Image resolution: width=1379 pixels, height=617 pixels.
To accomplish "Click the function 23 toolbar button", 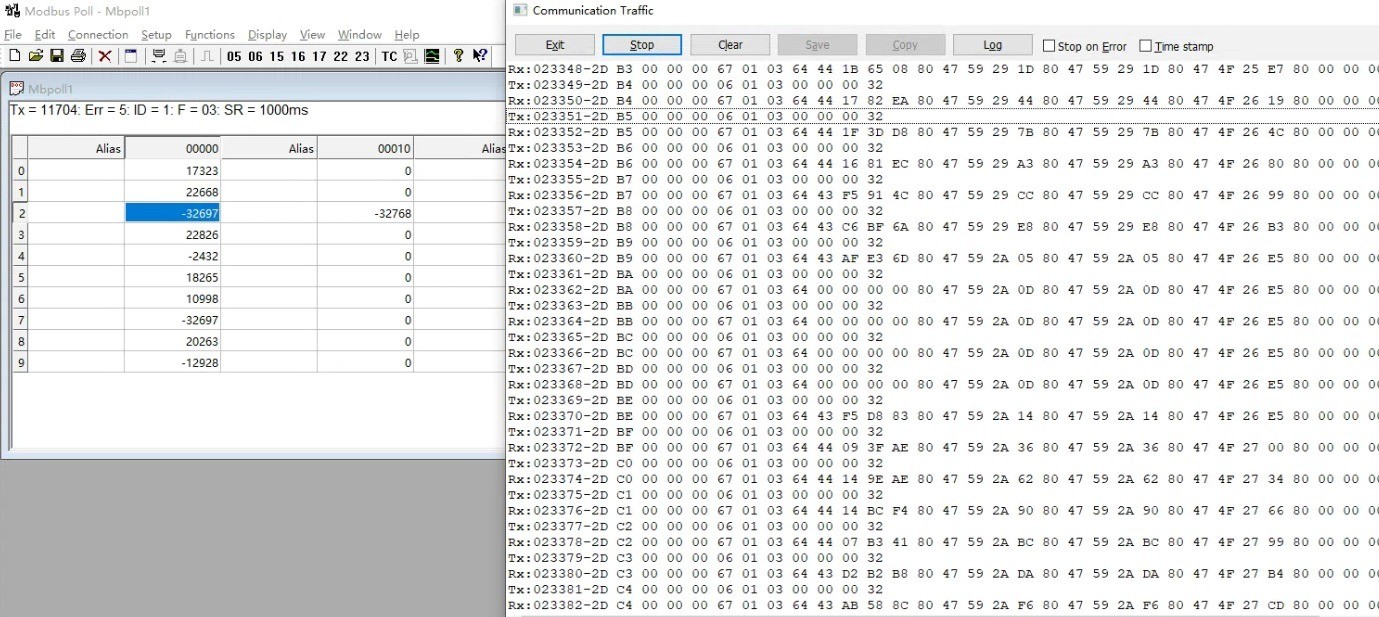I will pos(362,56).
